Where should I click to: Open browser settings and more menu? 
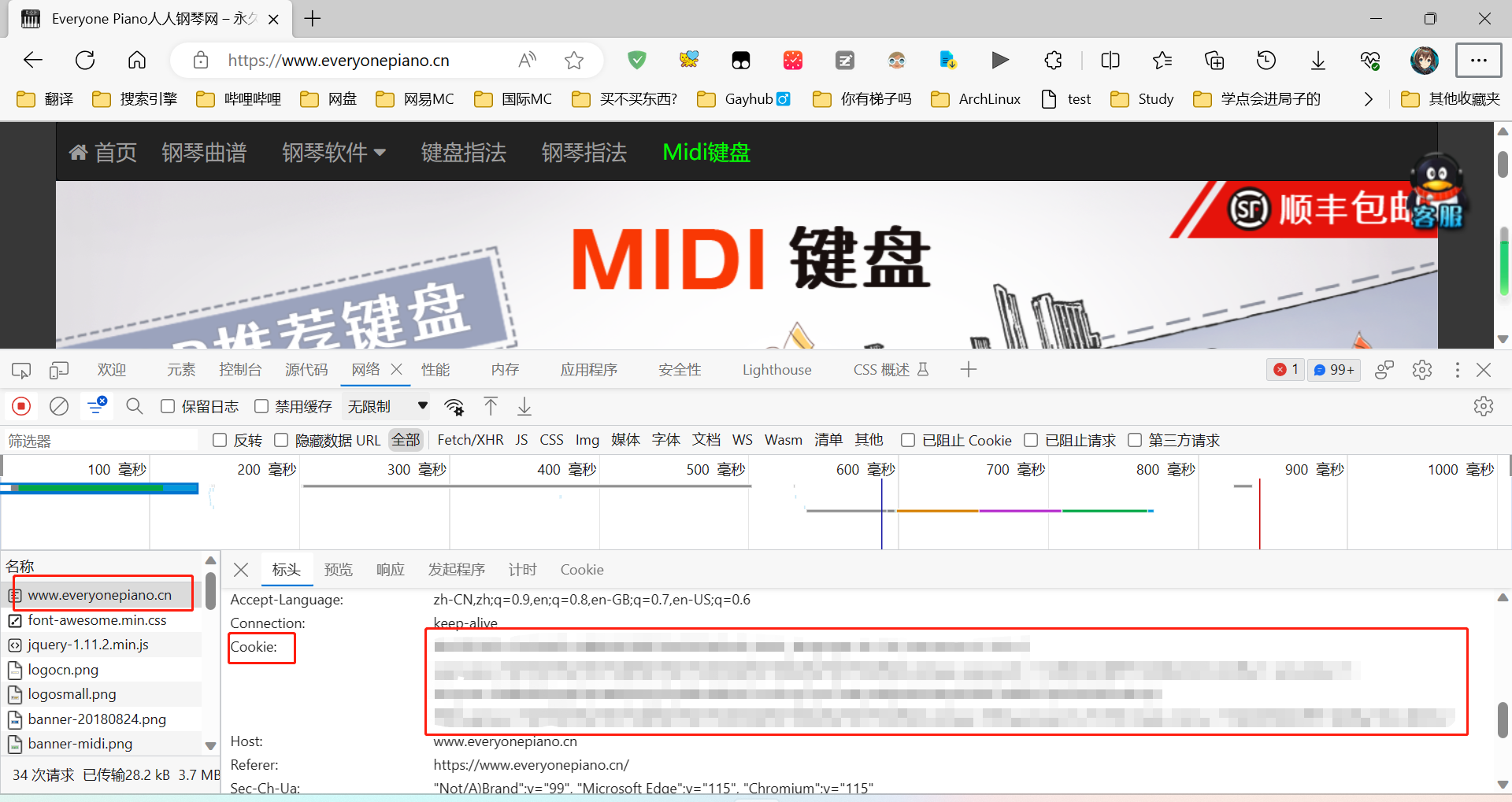1478,60
